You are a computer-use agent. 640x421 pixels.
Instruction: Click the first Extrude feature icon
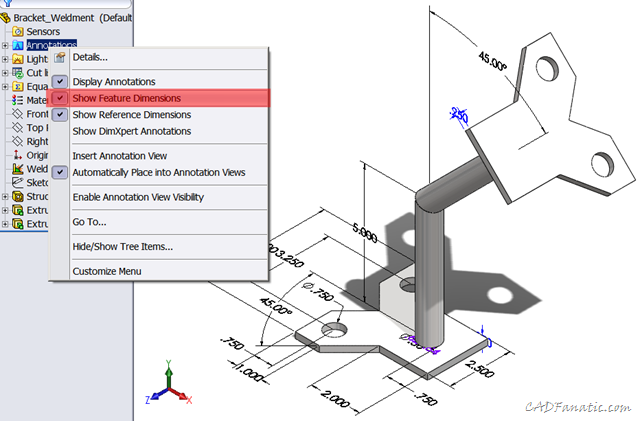[x=18, y=210]
